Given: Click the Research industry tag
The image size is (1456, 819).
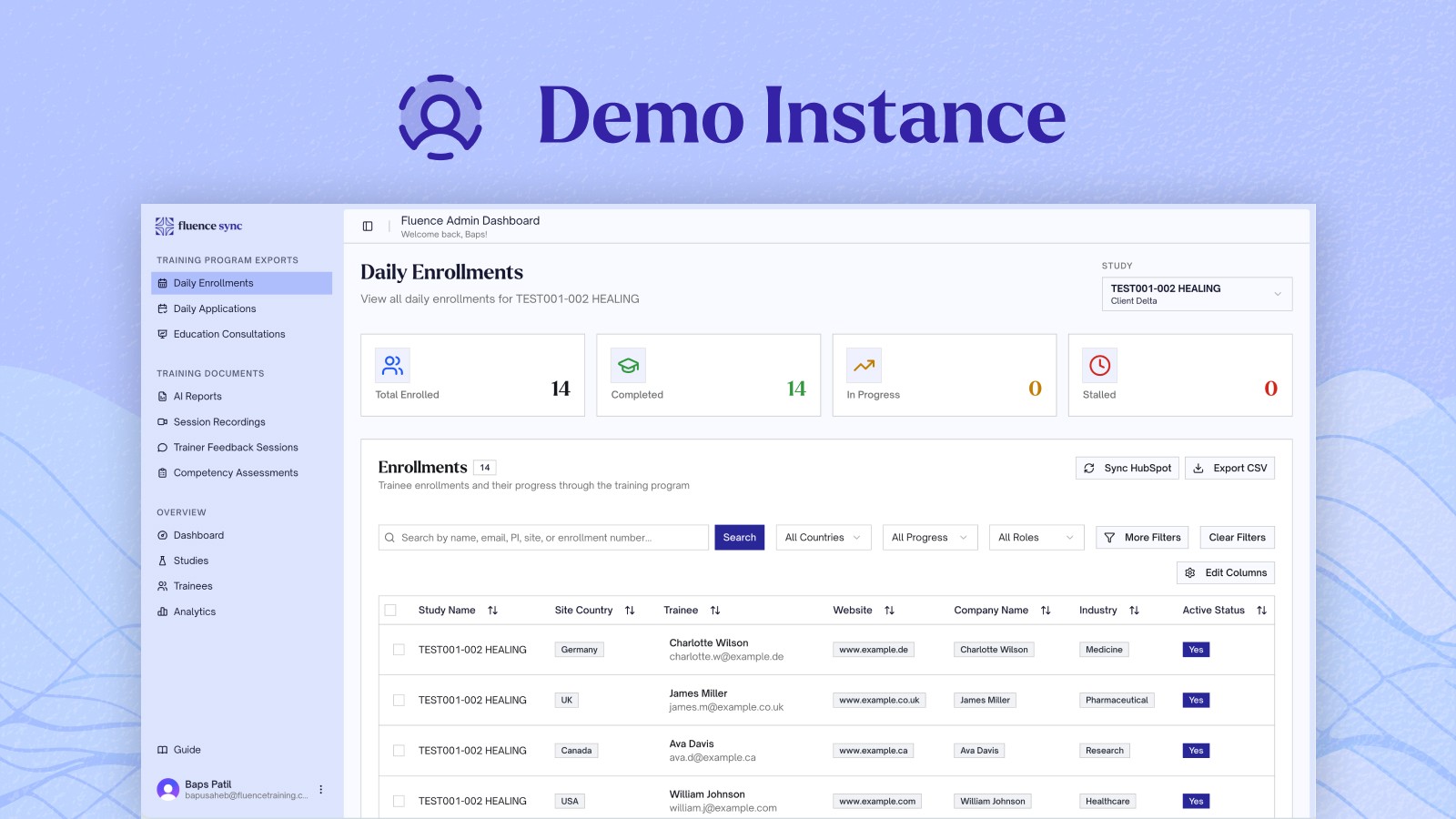Looking at the screenshot, I should click(x=1105, y=751).
